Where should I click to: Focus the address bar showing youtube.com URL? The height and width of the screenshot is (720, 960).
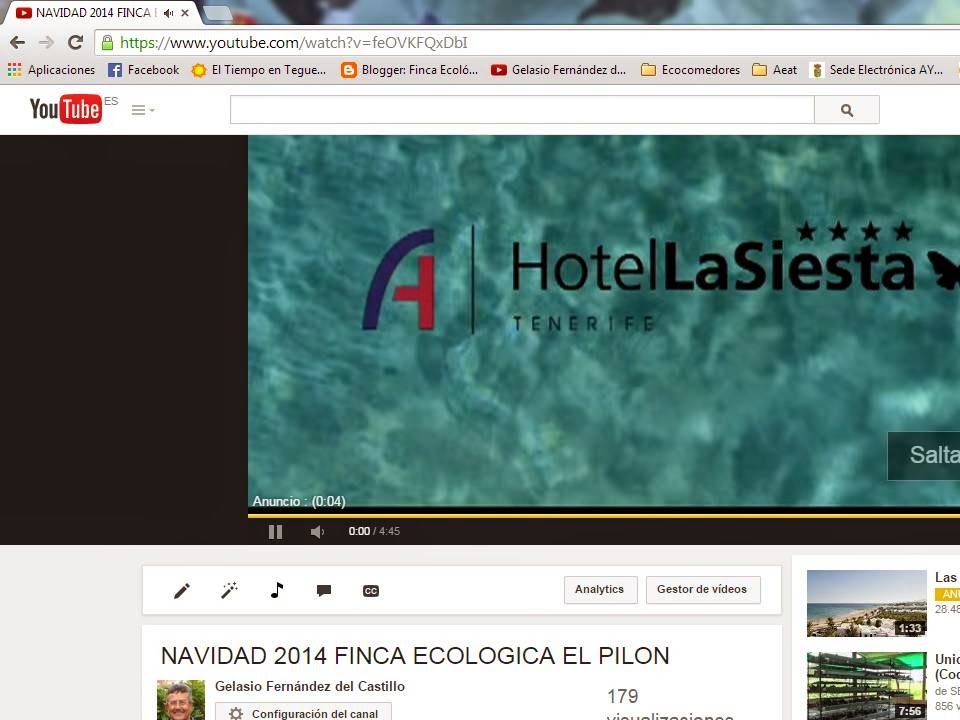(527, 42)
